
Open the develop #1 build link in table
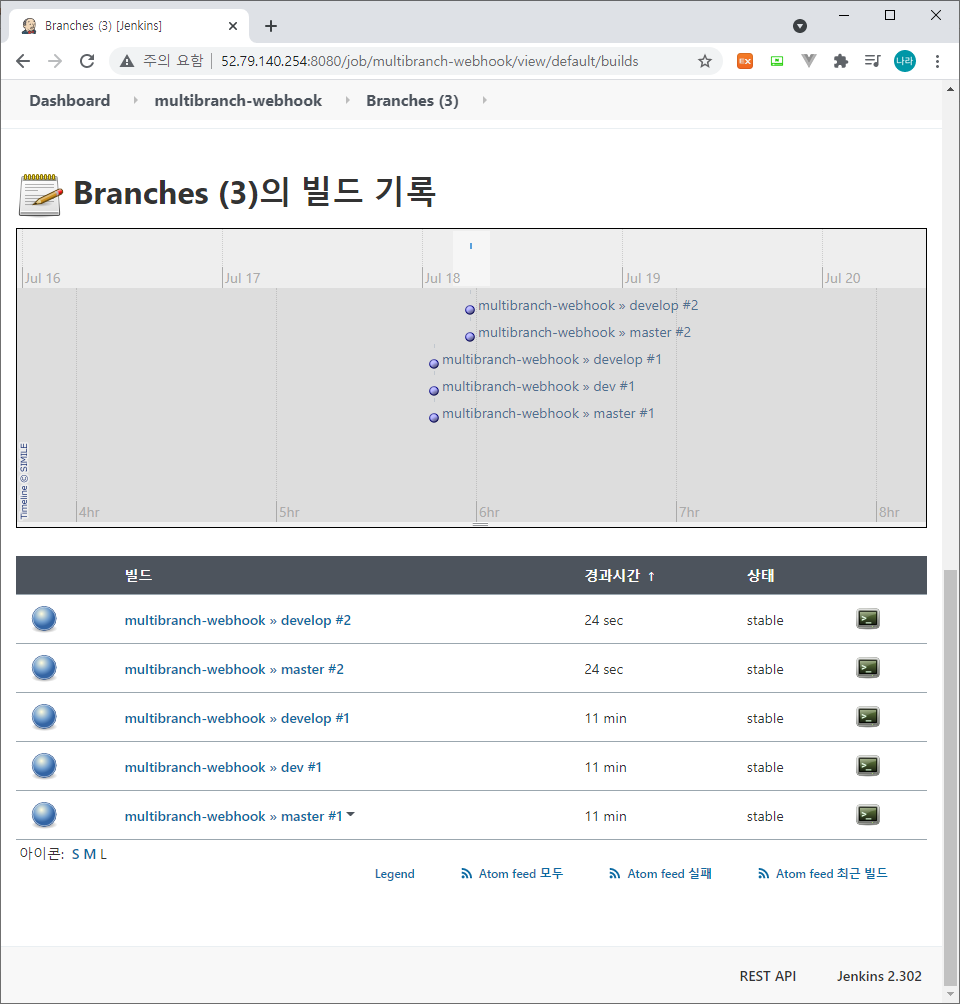click(237, 718)
